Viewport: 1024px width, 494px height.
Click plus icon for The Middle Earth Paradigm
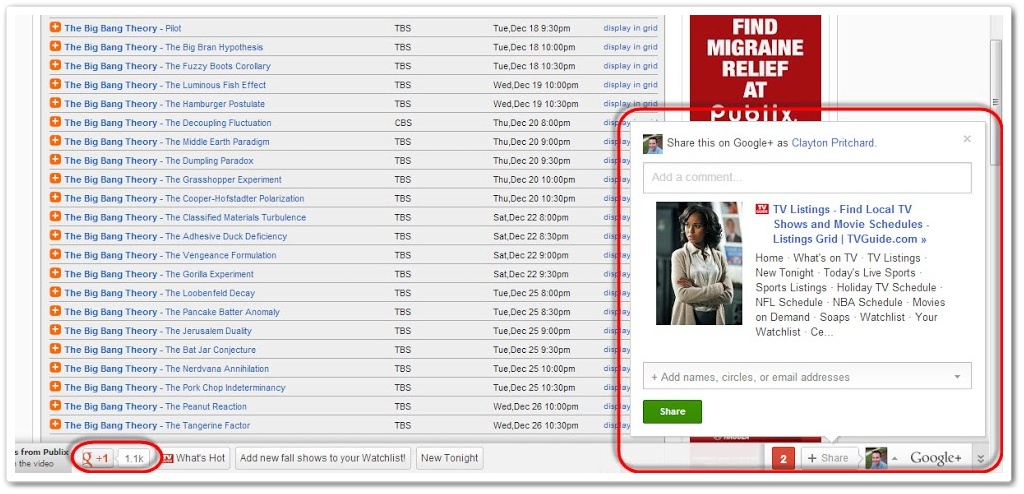pos(56,141)
